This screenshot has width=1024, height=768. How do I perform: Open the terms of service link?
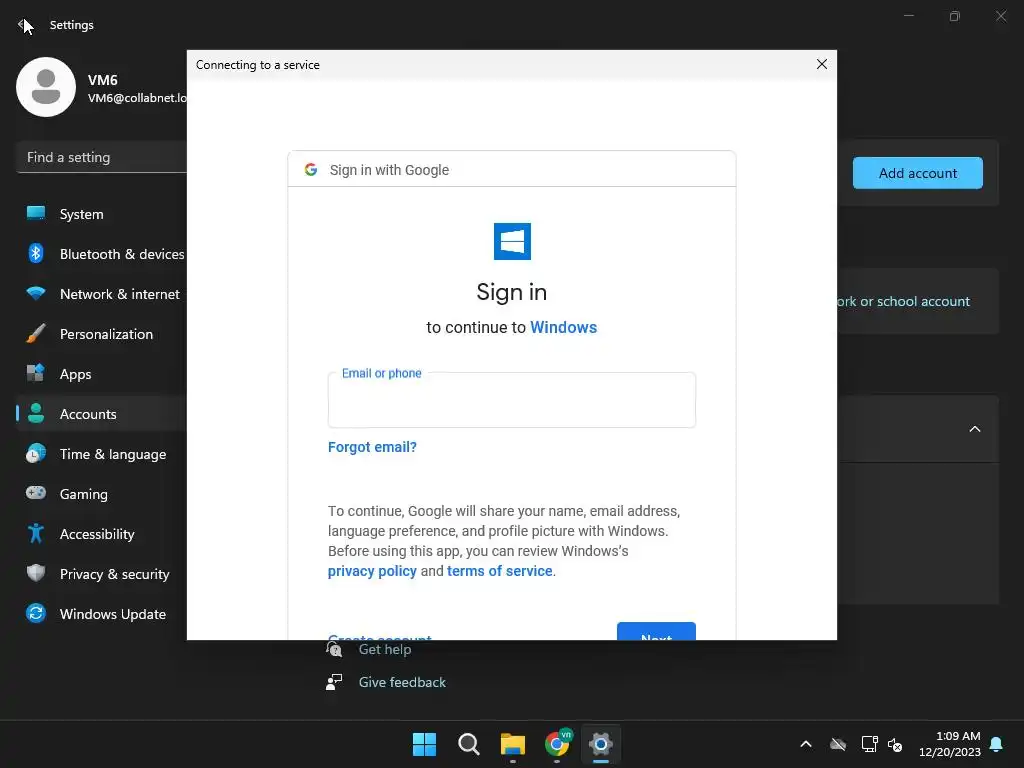[500, 571]
